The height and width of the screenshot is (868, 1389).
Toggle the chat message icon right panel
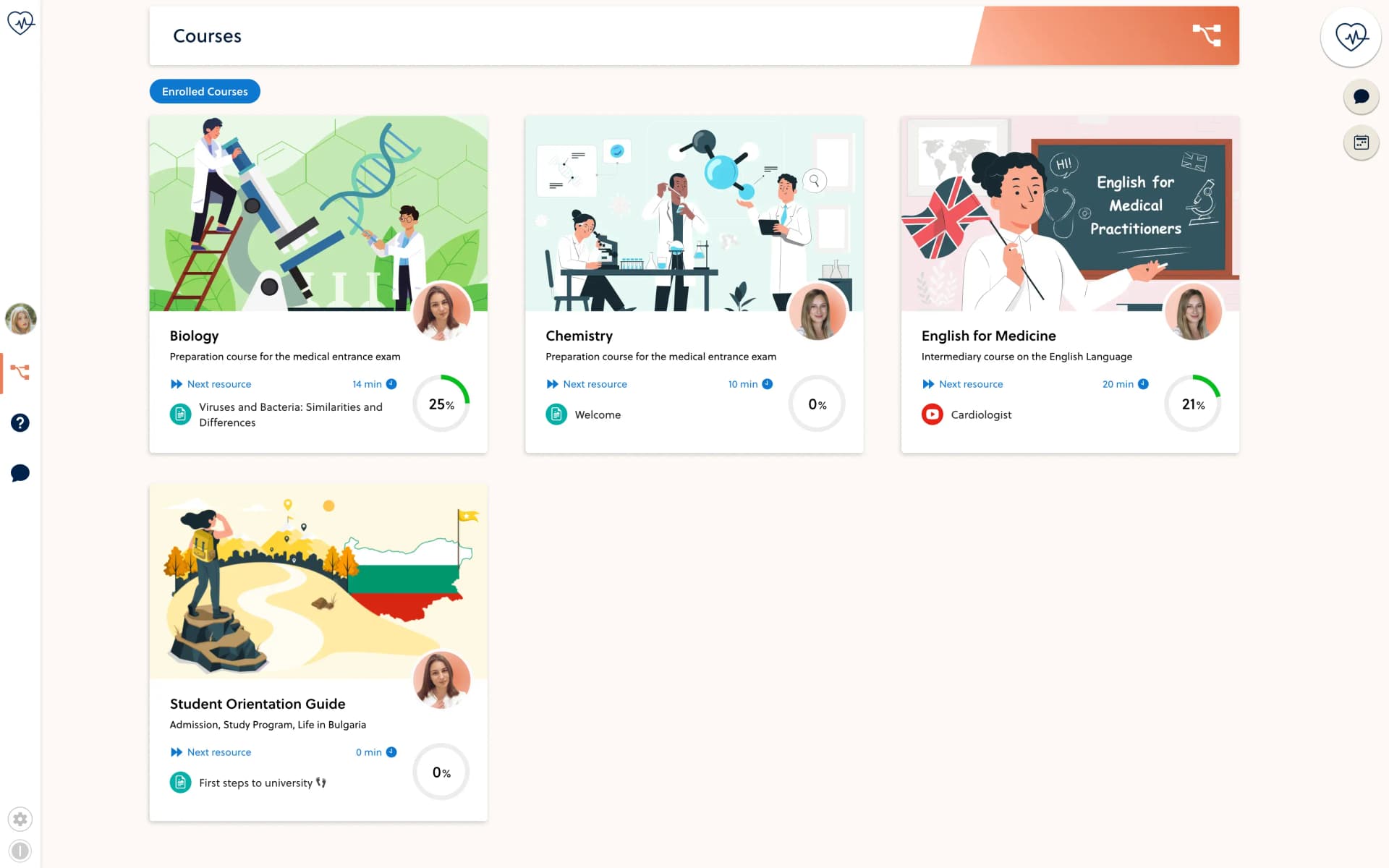pos(1359,96)
